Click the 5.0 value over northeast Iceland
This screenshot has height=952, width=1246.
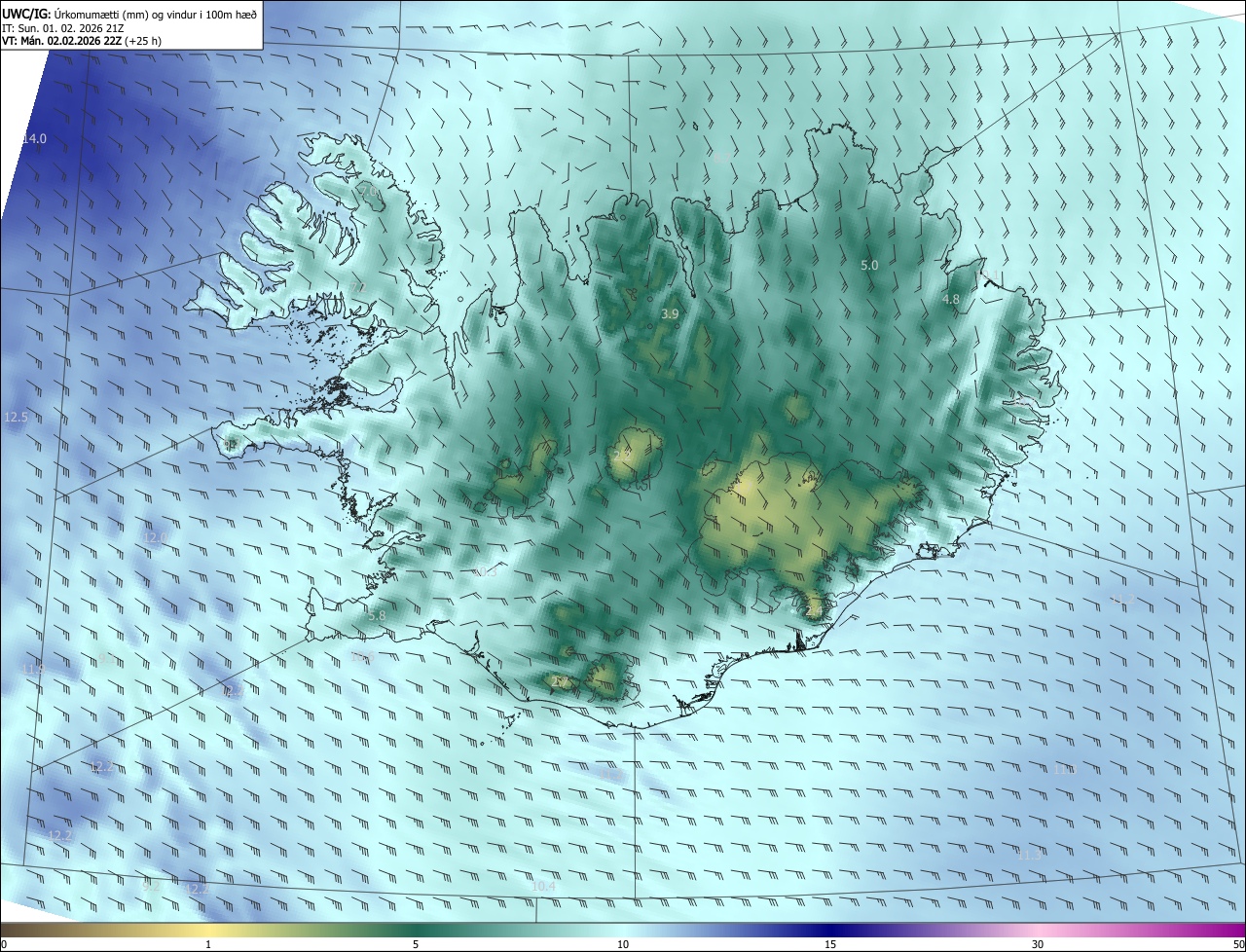coord(869,265)
